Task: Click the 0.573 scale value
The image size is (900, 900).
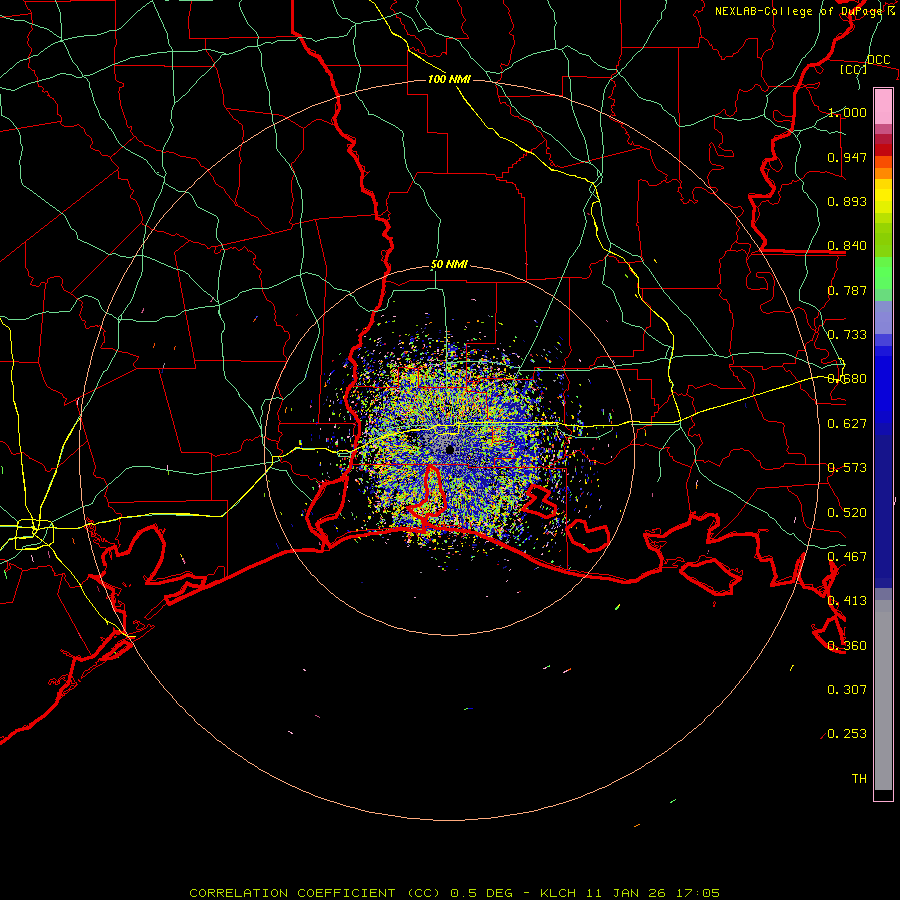Action: point(847,468)
